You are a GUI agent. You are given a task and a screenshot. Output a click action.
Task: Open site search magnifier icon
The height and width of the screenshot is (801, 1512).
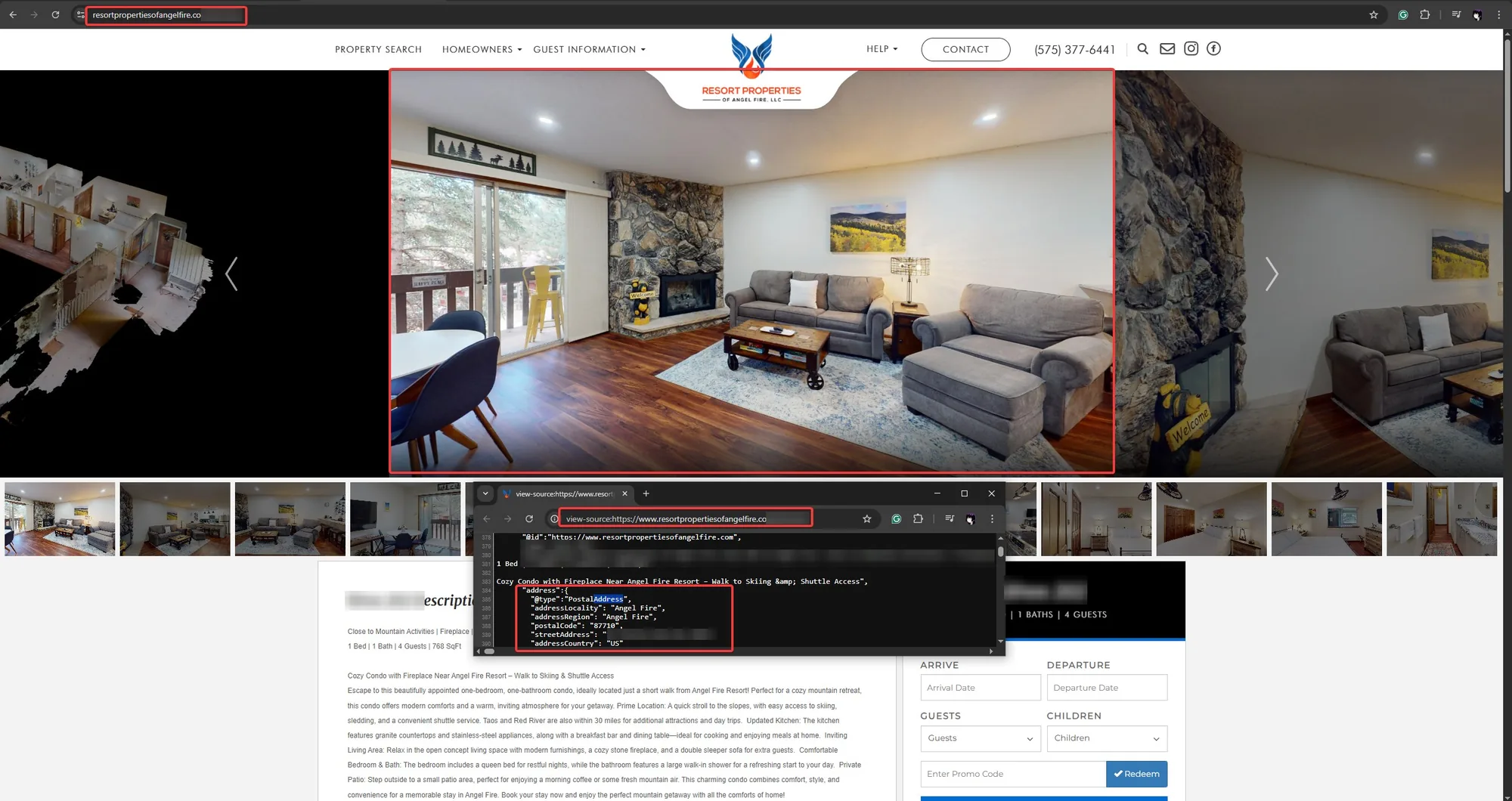coord(1143,48)
